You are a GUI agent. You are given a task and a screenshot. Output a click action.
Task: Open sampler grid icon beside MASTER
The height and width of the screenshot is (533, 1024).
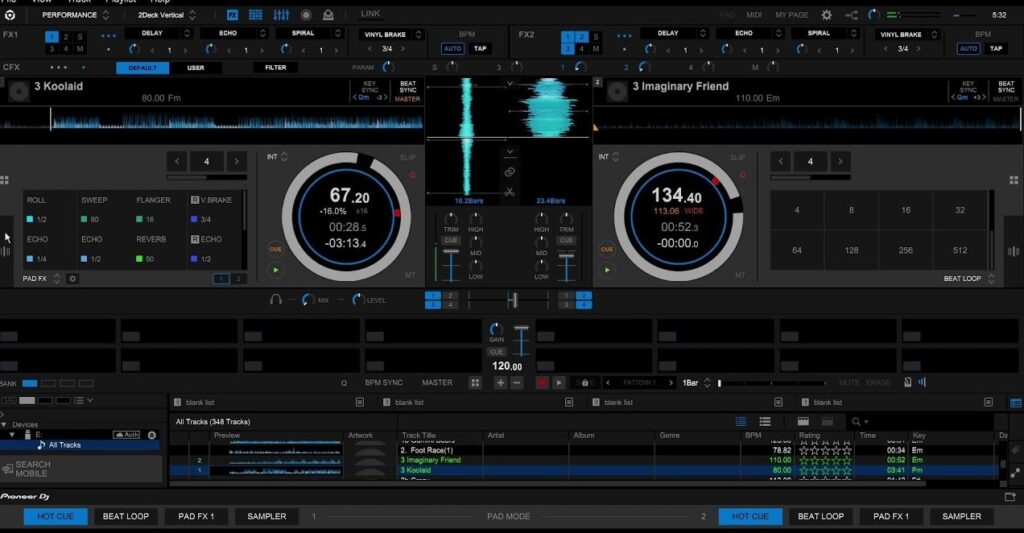(475, 383)
